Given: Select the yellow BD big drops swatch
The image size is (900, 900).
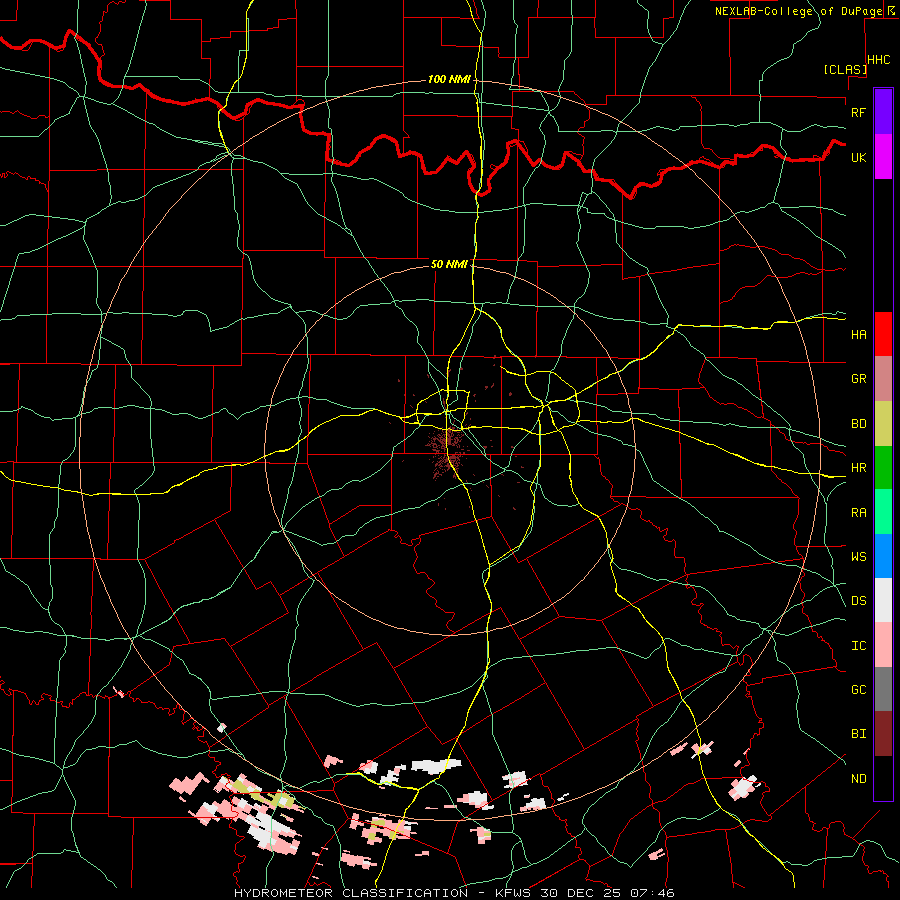Looking at the screenshot, I should (x=883, y=424).
